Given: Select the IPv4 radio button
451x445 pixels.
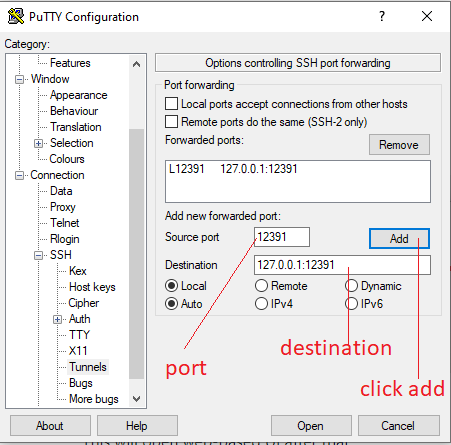Looking at the screenshot, I should 261,304.
